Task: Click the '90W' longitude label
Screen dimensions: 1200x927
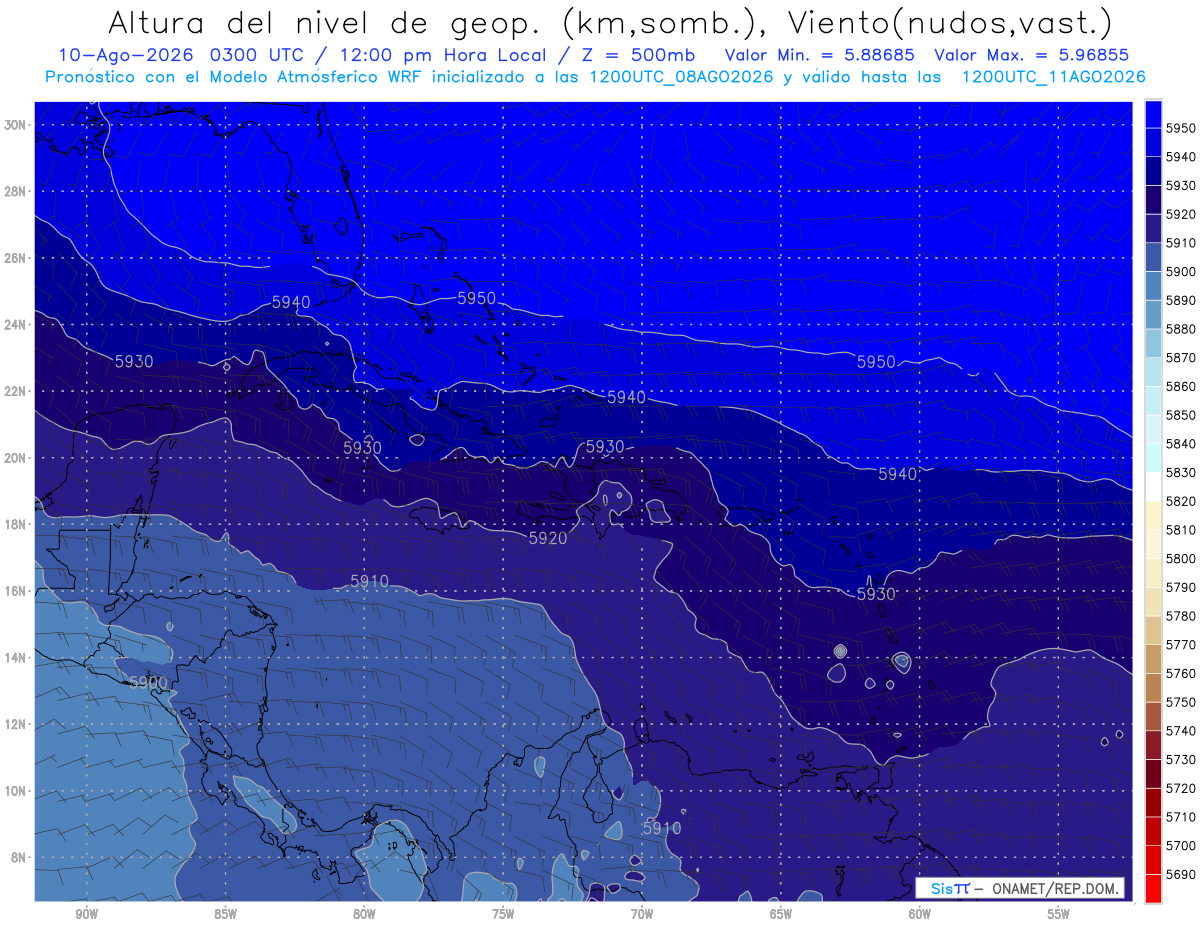Action: point(86,914)
